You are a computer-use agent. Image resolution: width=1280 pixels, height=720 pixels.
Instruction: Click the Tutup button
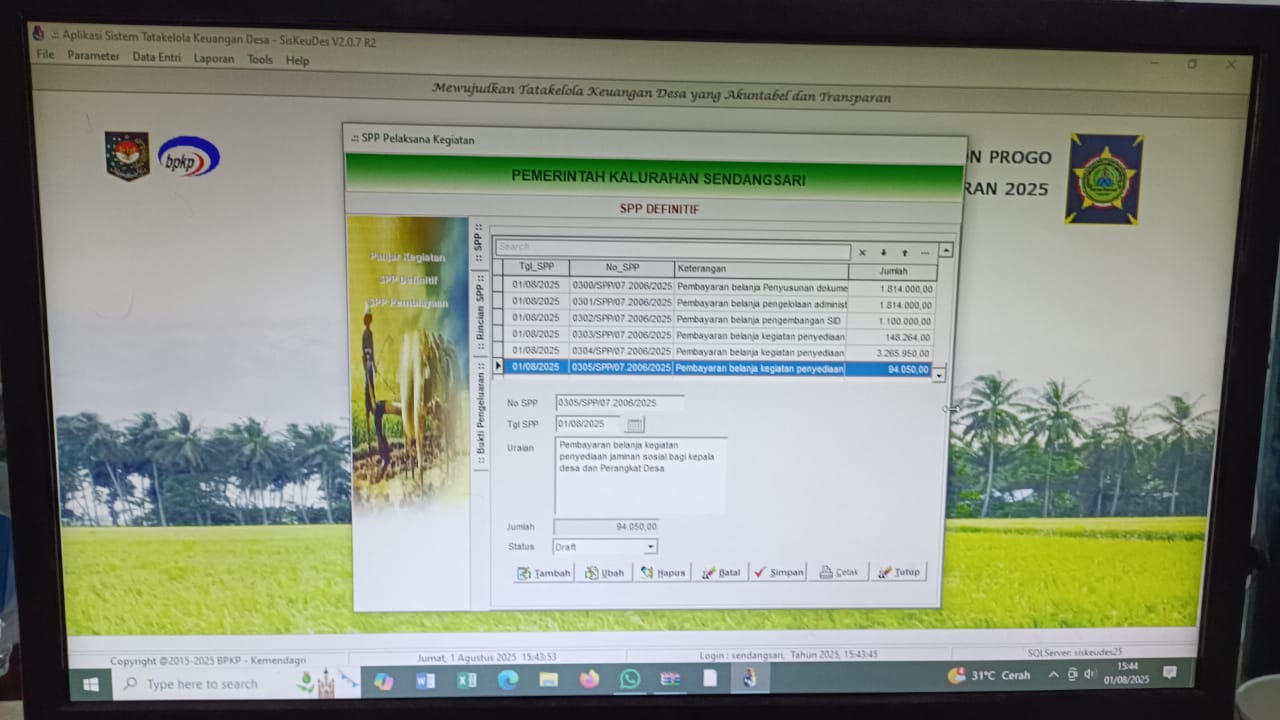tap(898, 573)
